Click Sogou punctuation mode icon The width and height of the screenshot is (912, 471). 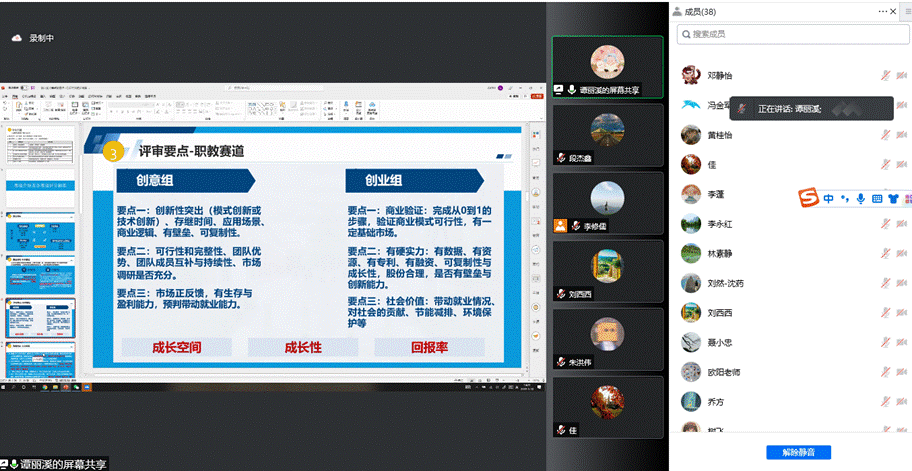tap(846, 198)
